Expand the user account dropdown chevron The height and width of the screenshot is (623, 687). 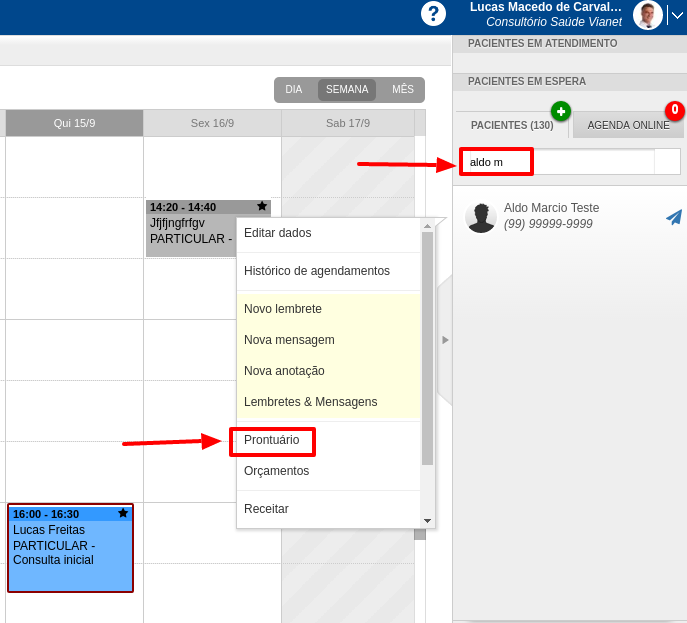pyautogui.click(x=677, y=16)
